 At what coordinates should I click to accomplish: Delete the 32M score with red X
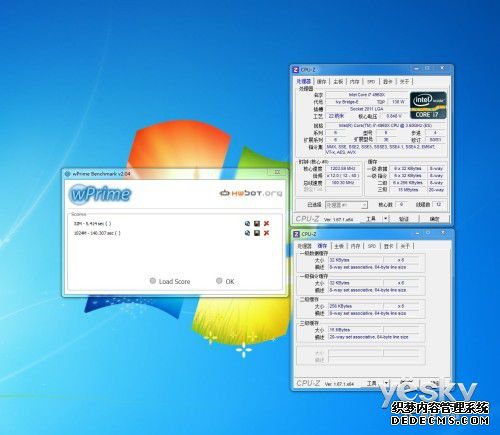266,224
